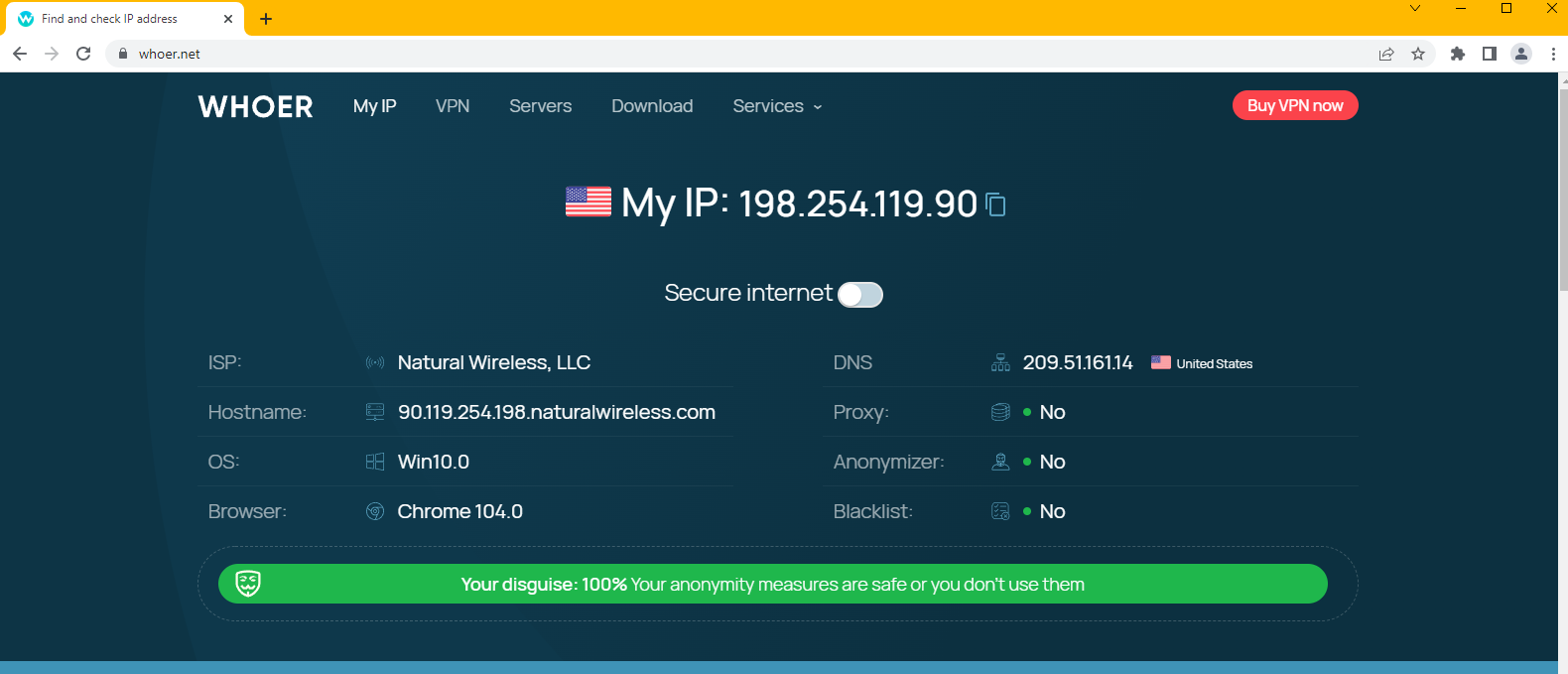
Task: Click the Natural Wireless, LLC text
Action: pos(494,362)
